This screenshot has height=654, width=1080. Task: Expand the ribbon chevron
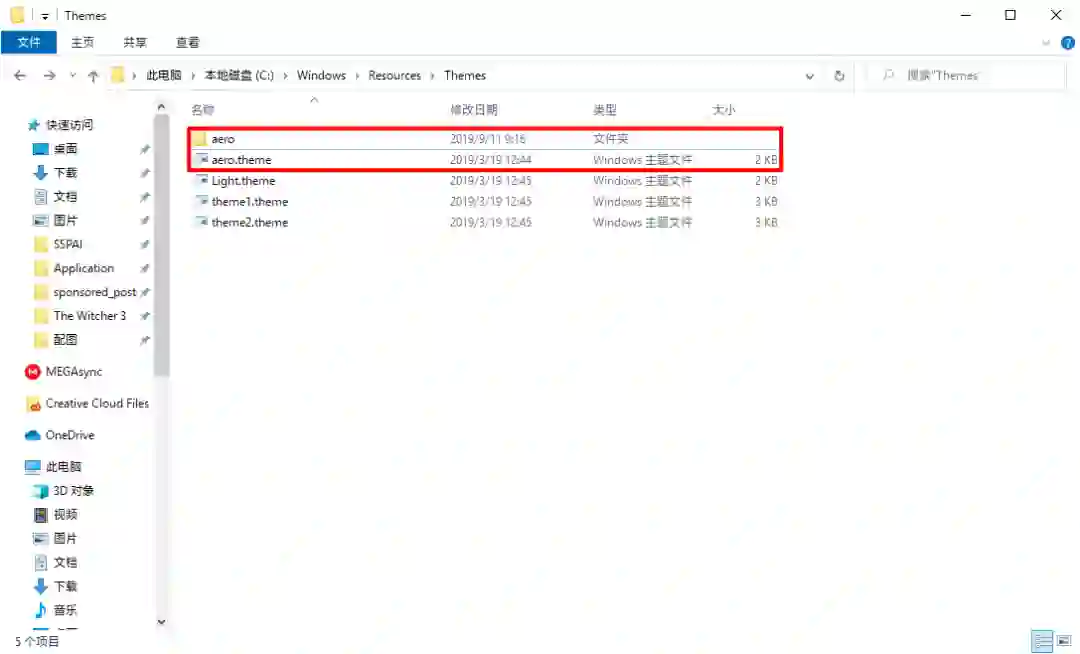point(1046,43)
